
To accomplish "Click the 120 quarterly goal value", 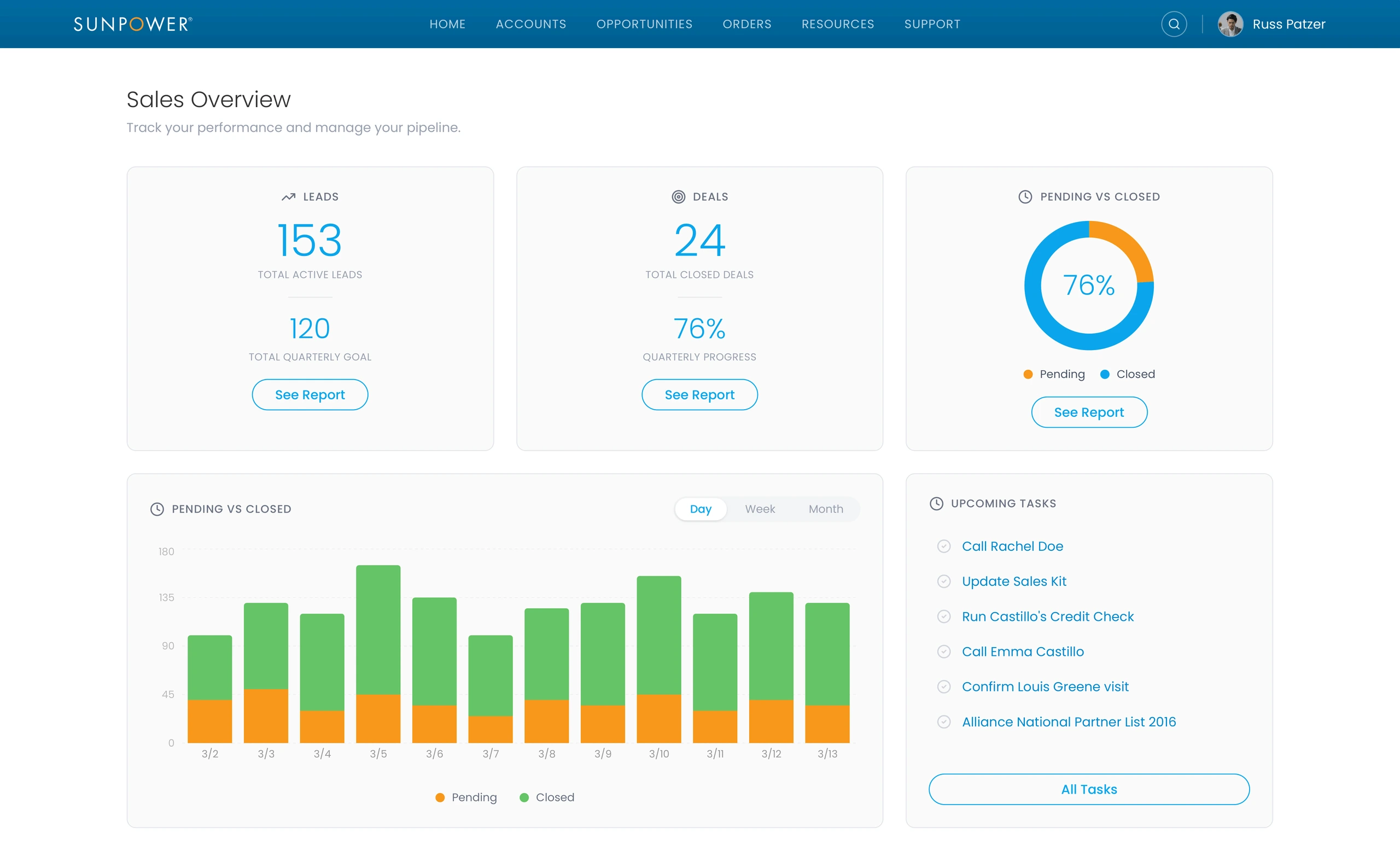I will point(310,329).
